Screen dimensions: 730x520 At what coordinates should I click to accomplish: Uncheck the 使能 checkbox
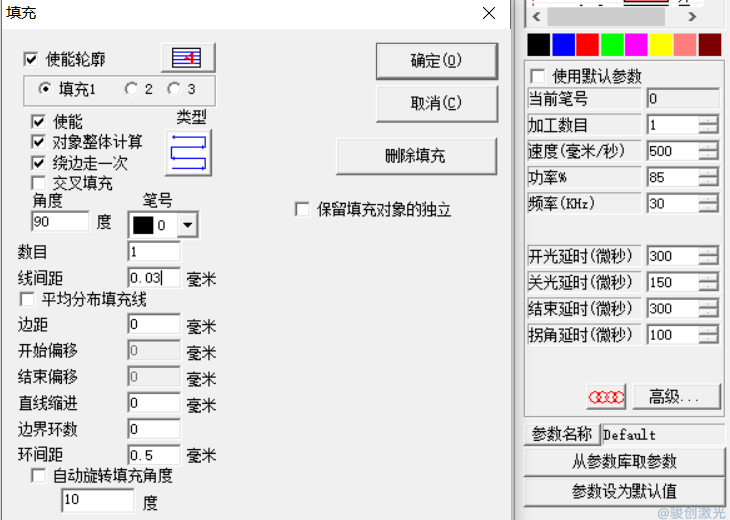point(39,122)
